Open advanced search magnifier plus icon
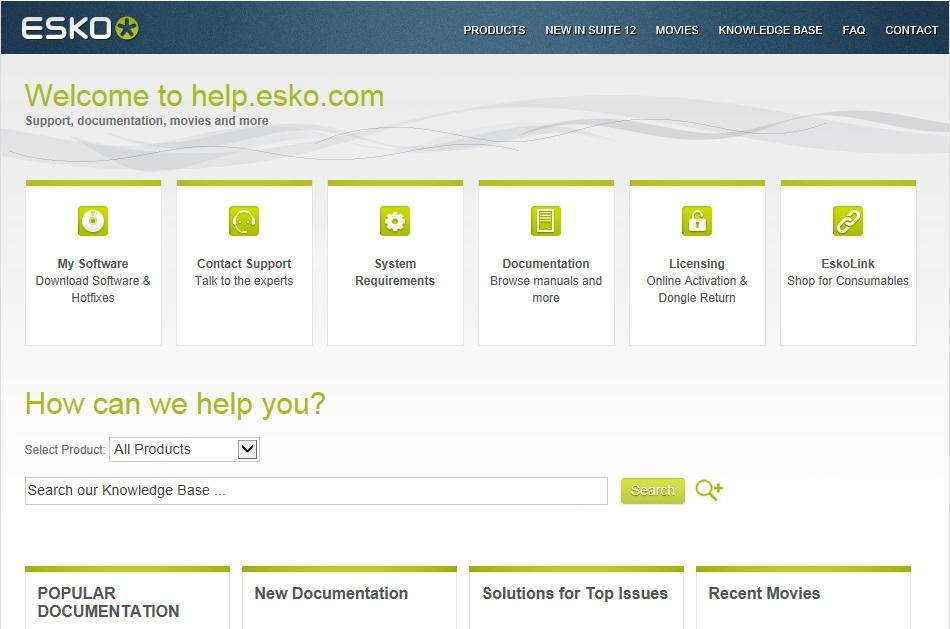Image resolution: width=950 pixels, height=629 pixels. [709, 490]
